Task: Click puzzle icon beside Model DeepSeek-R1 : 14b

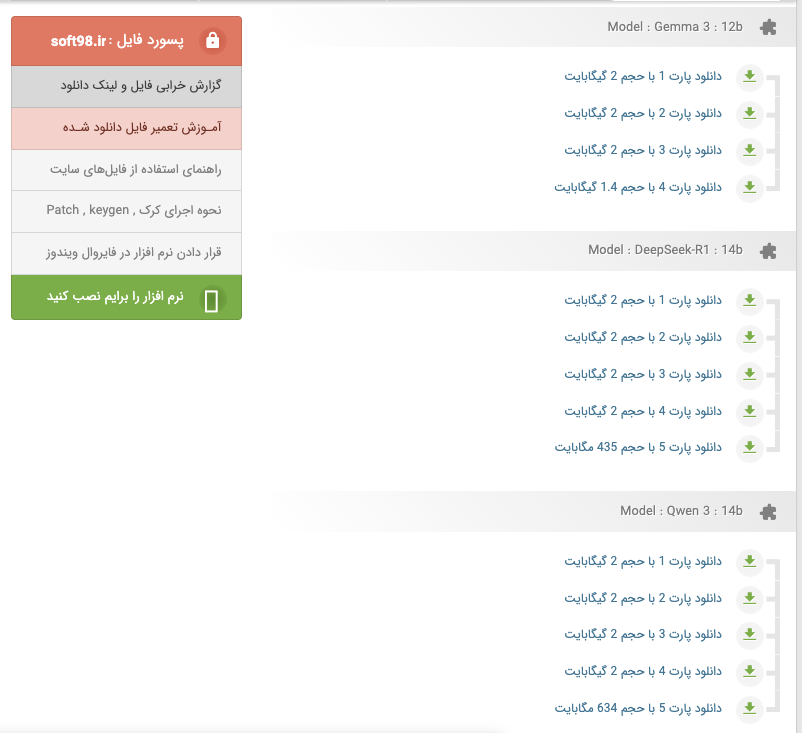Action: (x=767, y=251)
